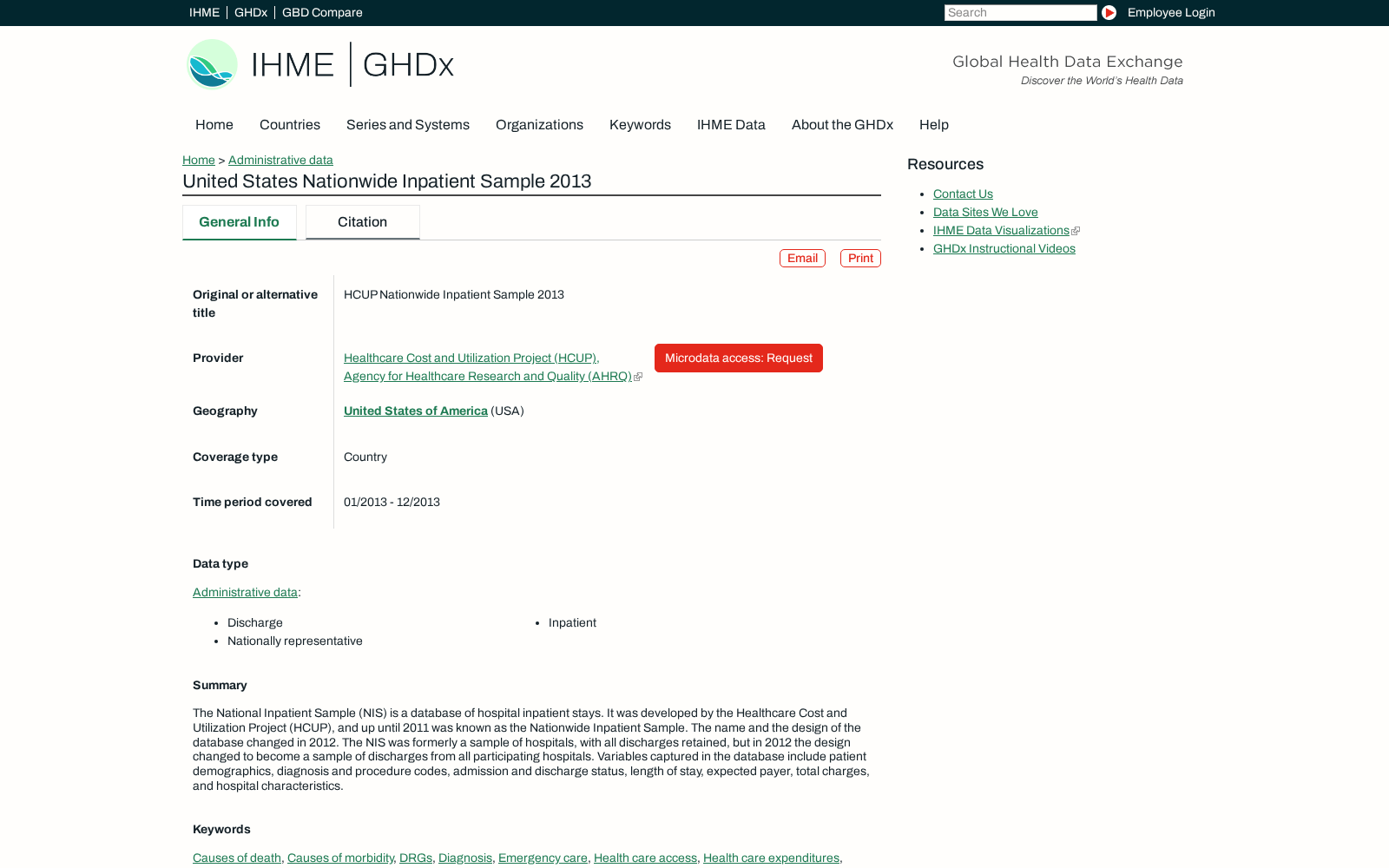This screenshot has width=1389, height=868.
Task: Open GBD Compare in top bar
Action: tap(322, 12)
